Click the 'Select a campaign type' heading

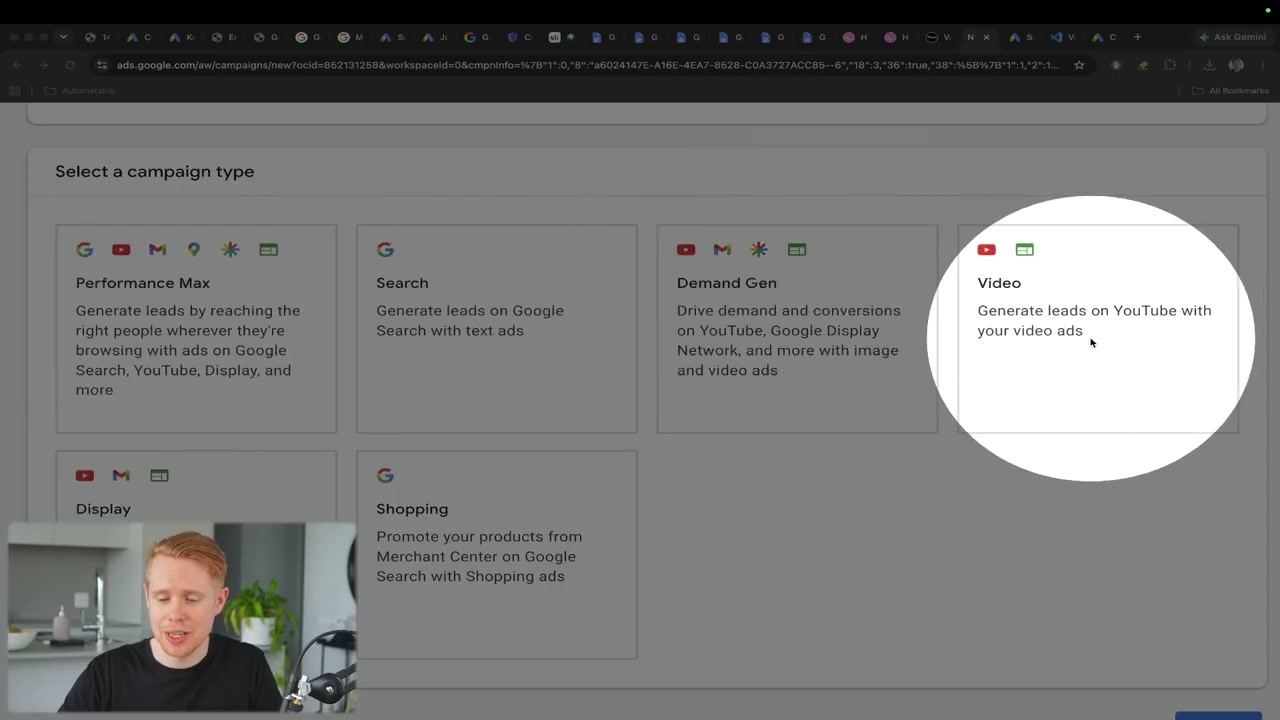(x=155, y=171)
